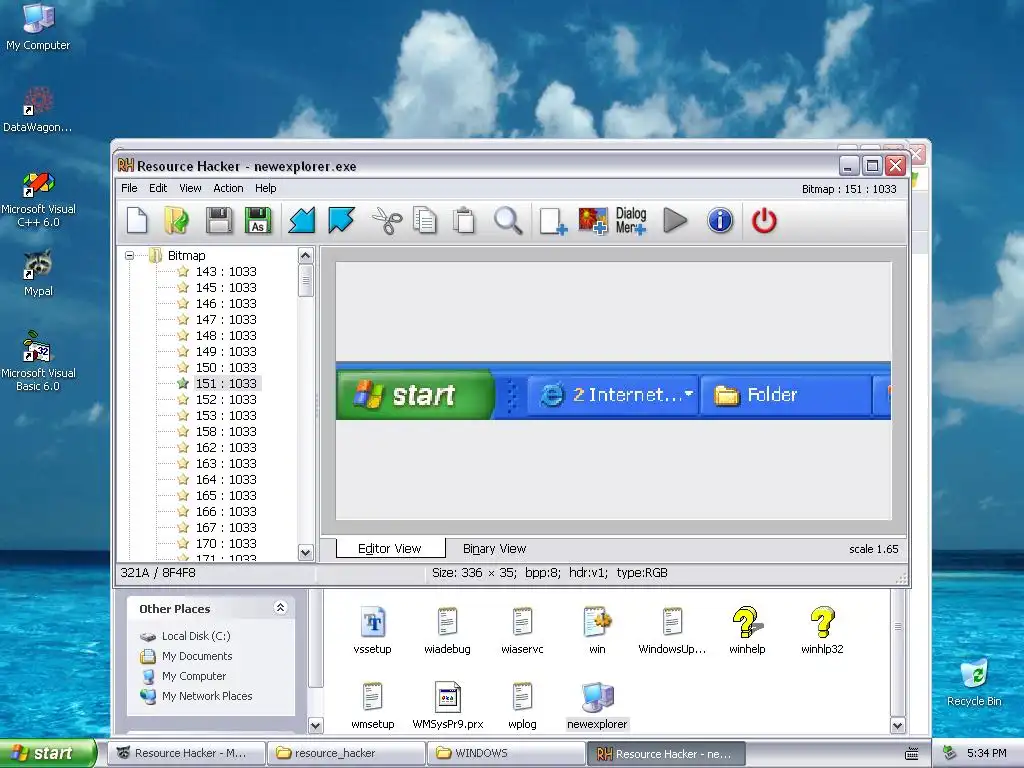Switch to Binary View tab

pos(494,549)
